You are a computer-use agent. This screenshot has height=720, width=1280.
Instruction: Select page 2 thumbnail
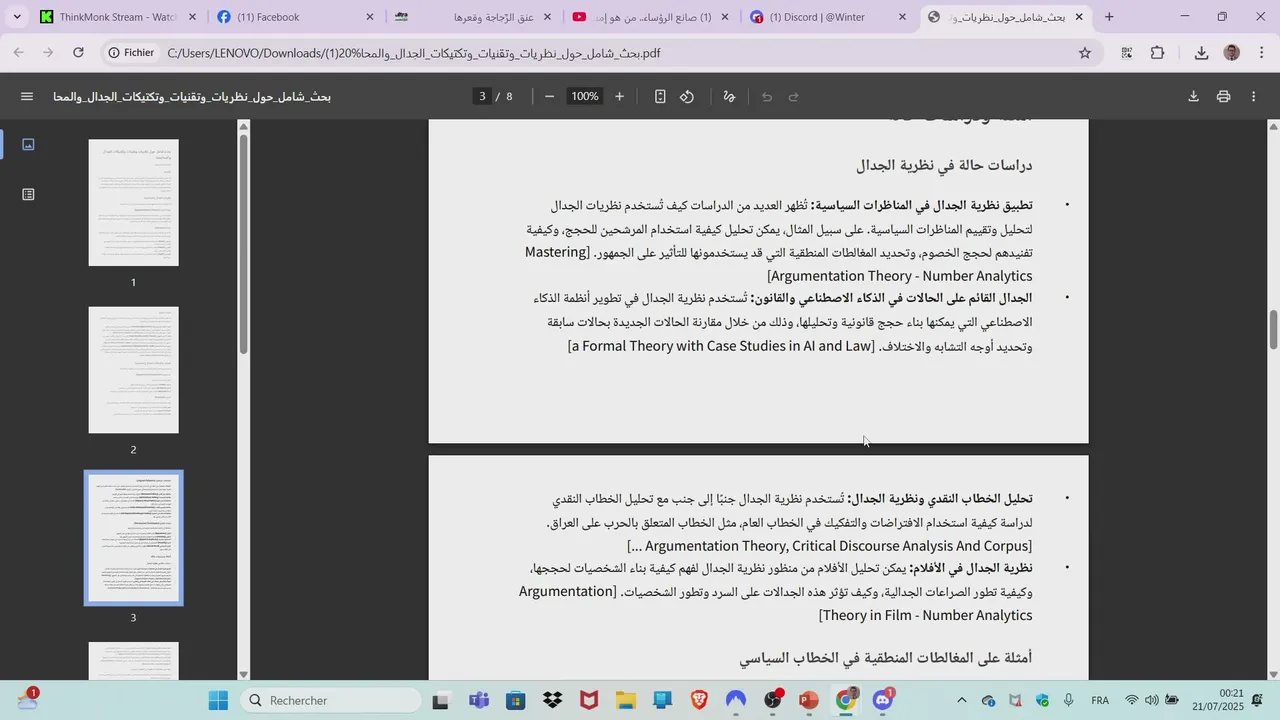pyautogui.click(x=133, y=370)
